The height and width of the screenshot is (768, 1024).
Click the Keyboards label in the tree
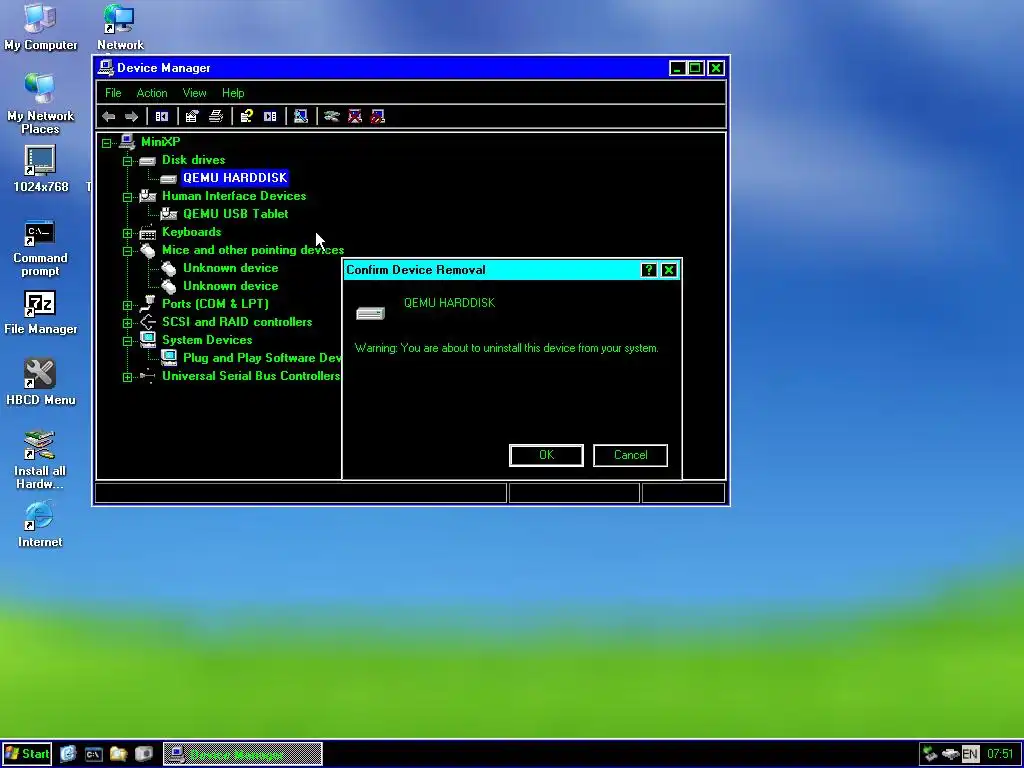[191, 232]
